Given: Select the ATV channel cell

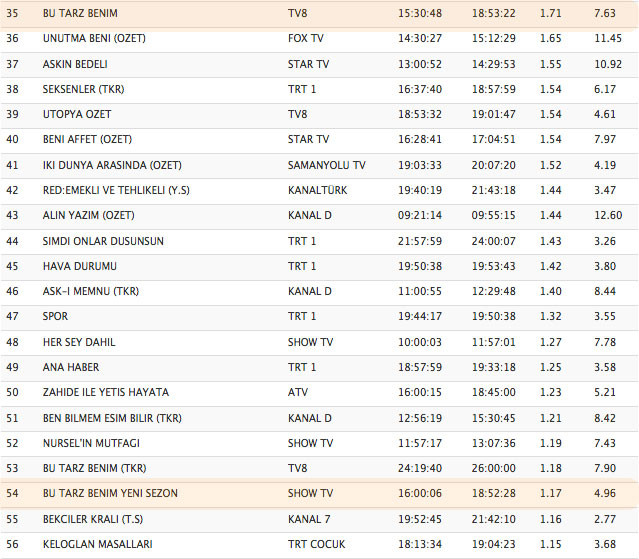Looking at the screenshot, I should coord(298,392).
